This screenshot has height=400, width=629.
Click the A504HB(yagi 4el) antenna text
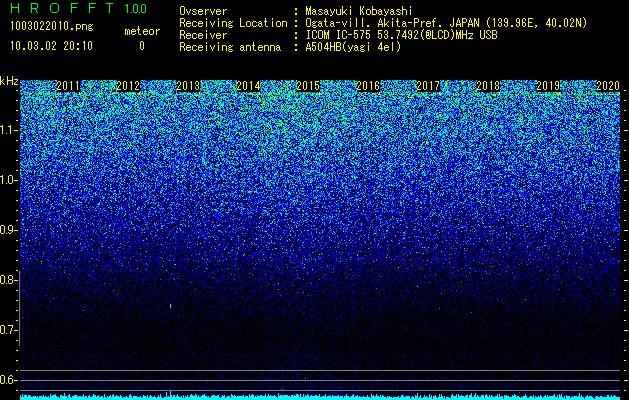point(353,47)
